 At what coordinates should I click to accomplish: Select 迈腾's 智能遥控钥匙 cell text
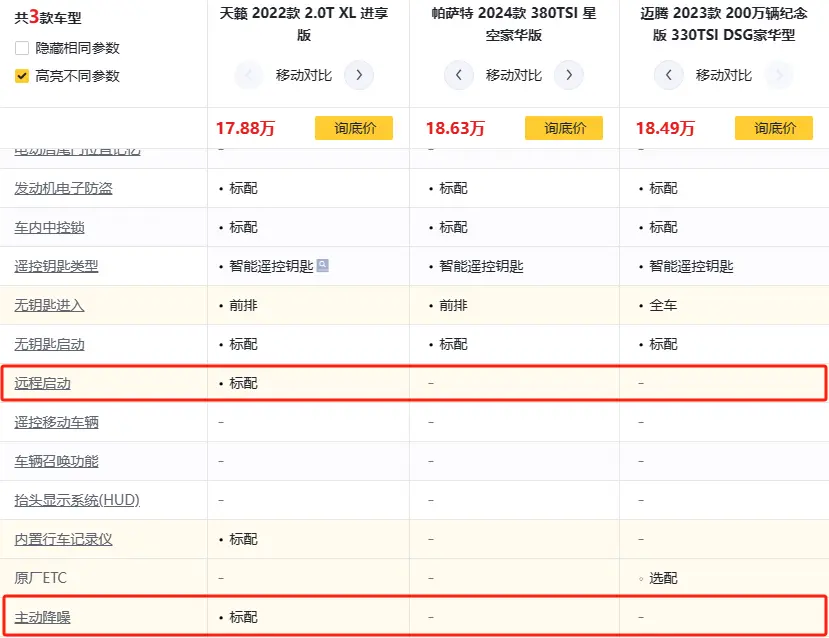coord(691,266)
